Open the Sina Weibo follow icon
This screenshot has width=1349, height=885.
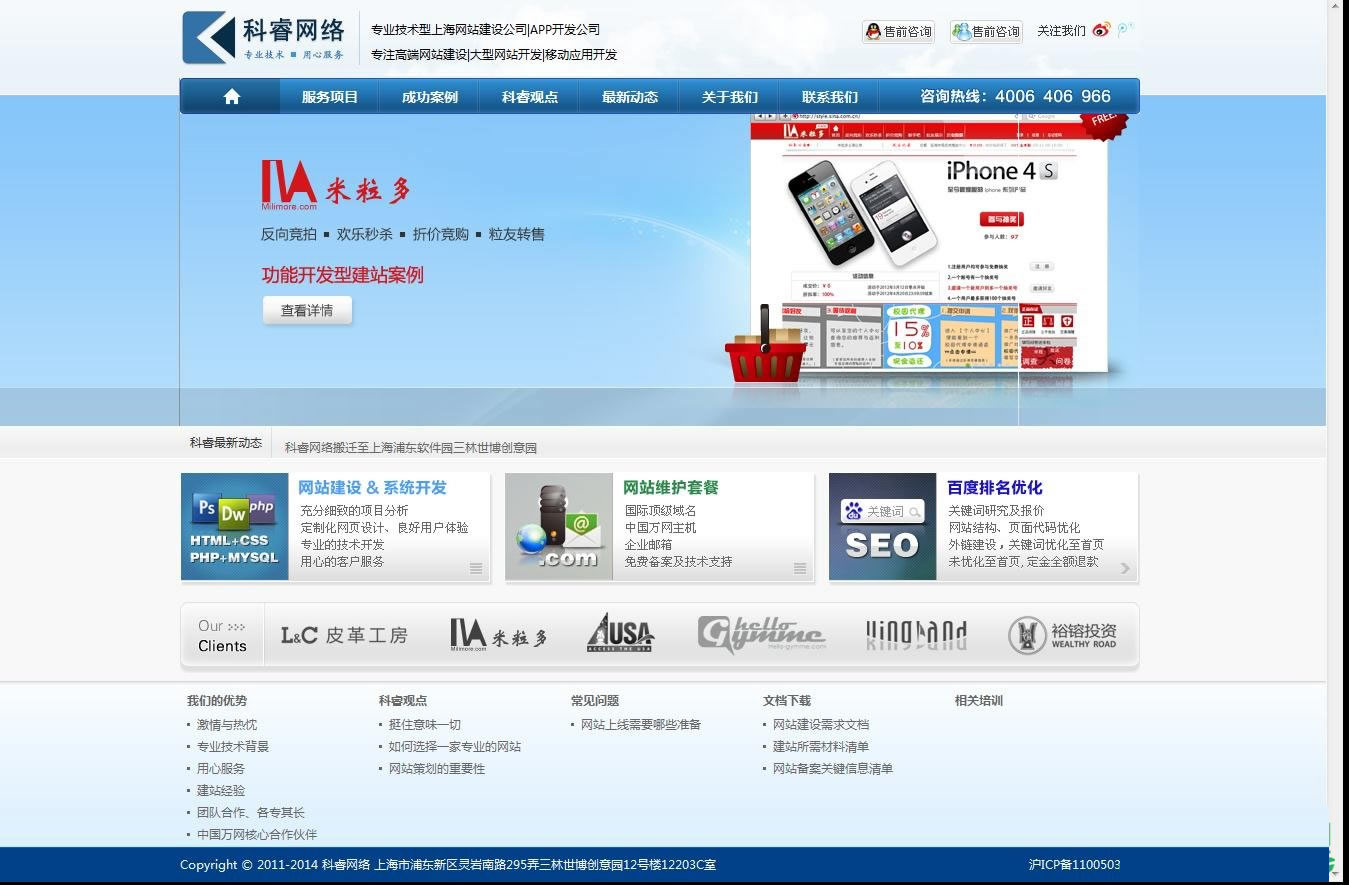(1101, 30)
